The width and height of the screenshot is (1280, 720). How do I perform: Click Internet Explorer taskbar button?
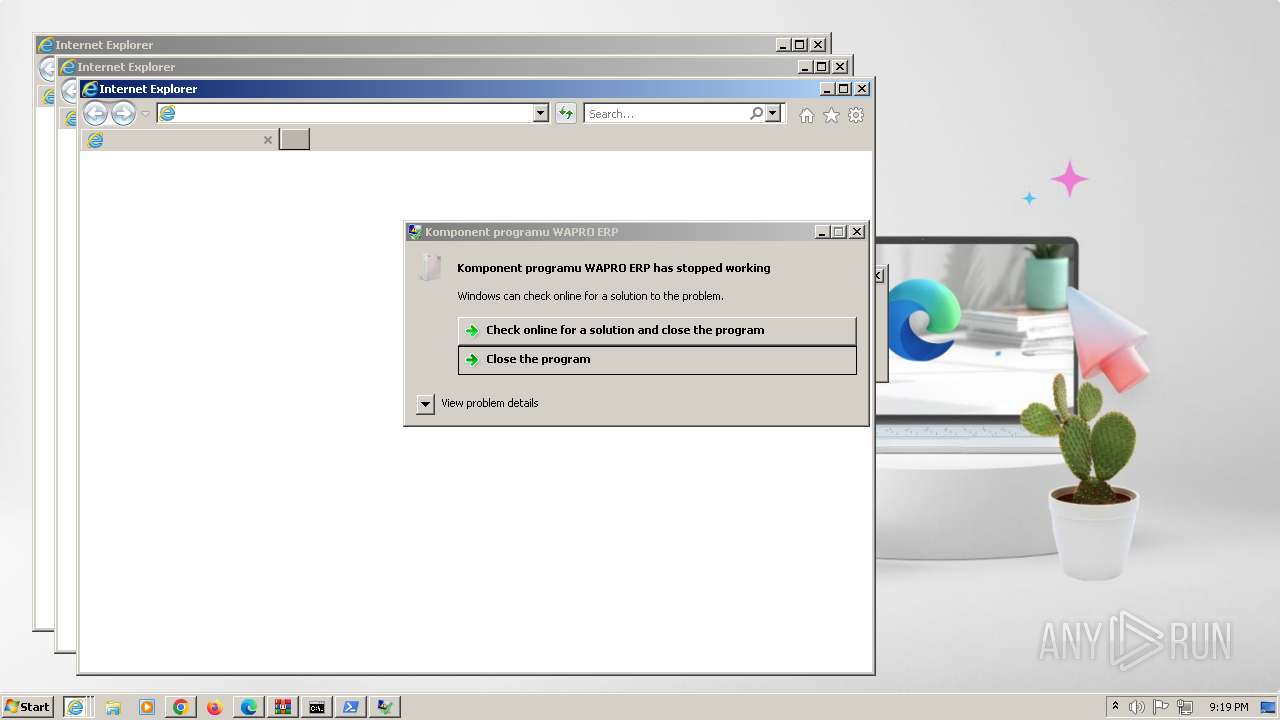[77, 707]
